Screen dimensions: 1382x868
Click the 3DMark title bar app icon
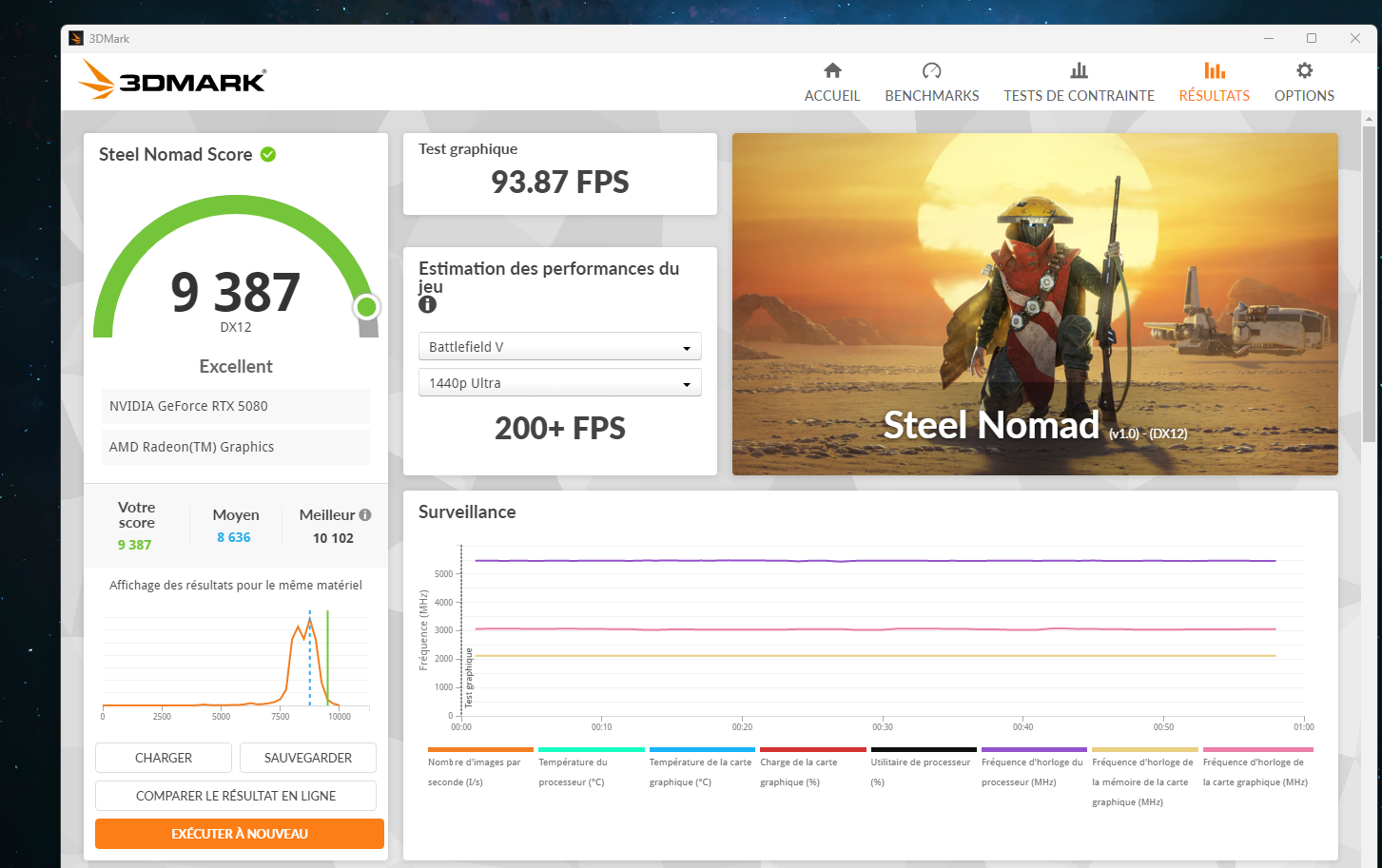(76, 38)
